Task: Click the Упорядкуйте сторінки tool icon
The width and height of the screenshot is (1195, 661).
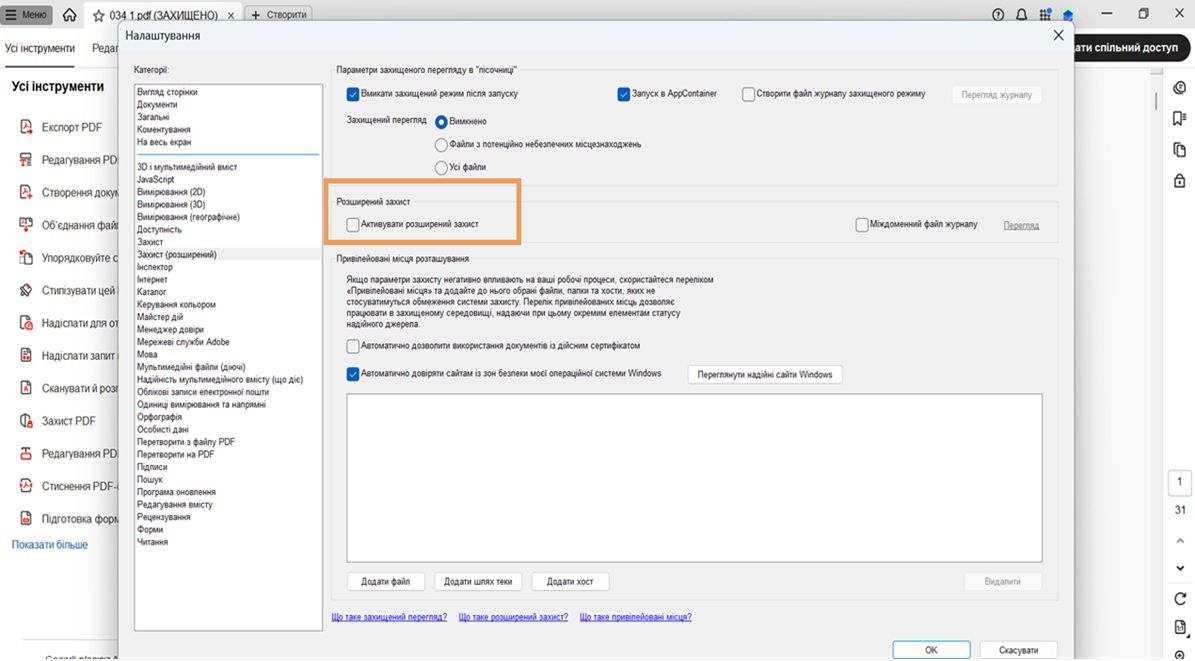Action: point(26,257)
